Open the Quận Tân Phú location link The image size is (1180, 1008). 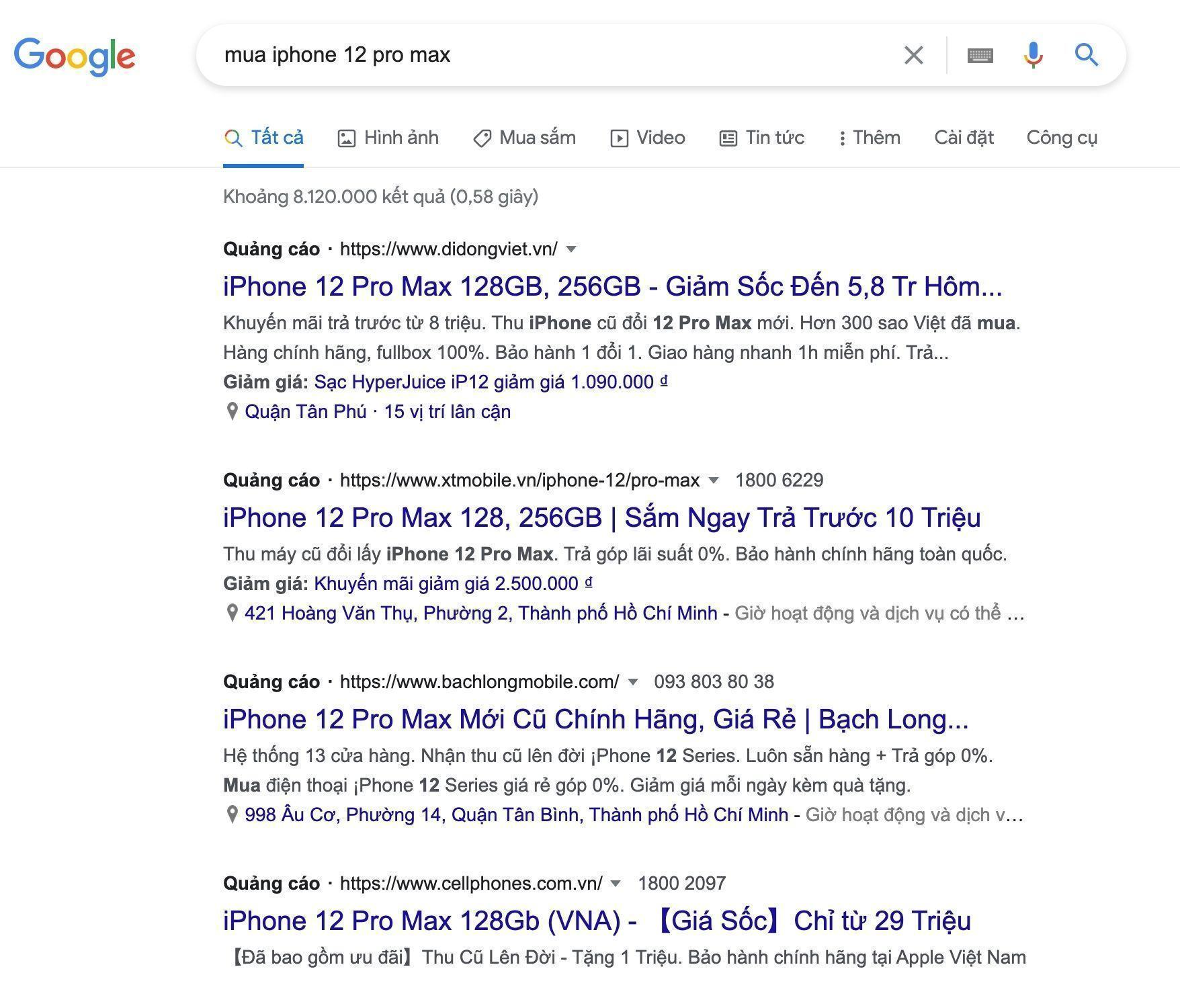point(306,412)
